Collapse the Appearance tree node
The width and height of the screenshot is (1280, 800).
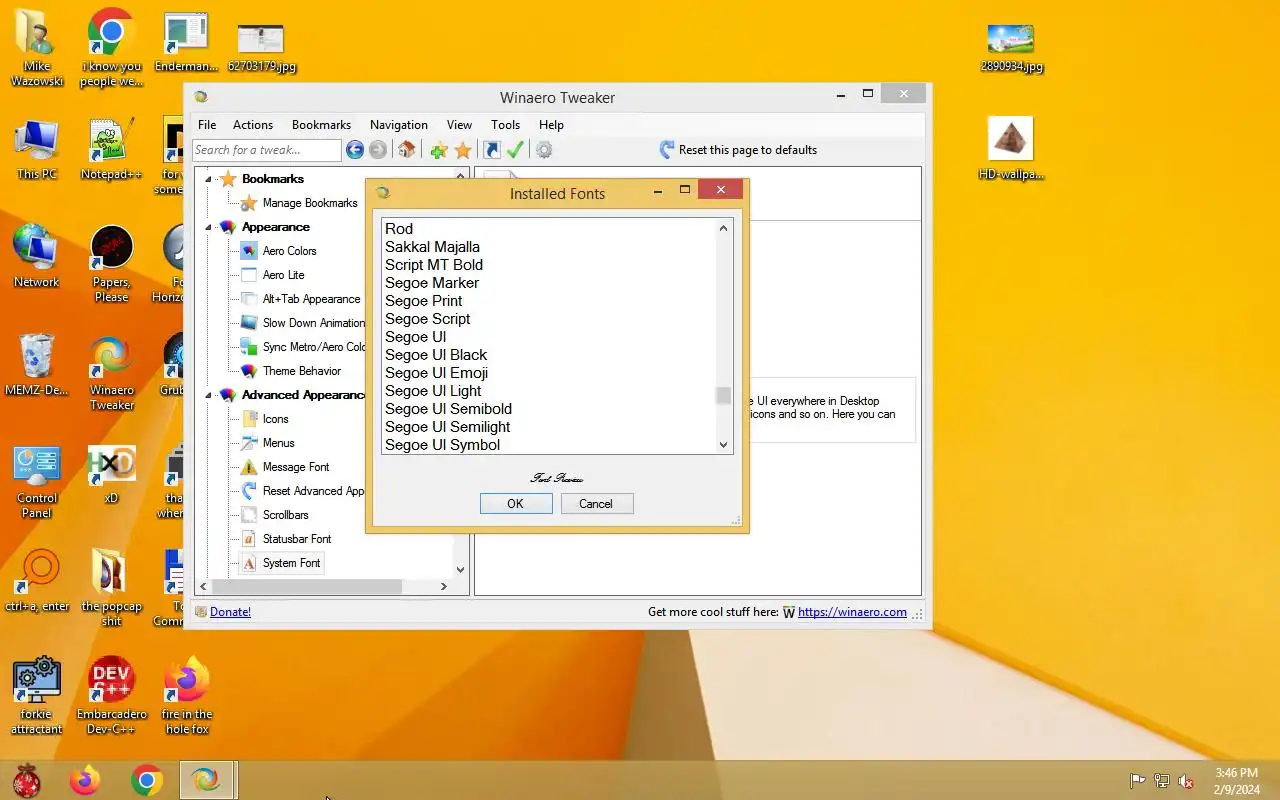[209, 227]
